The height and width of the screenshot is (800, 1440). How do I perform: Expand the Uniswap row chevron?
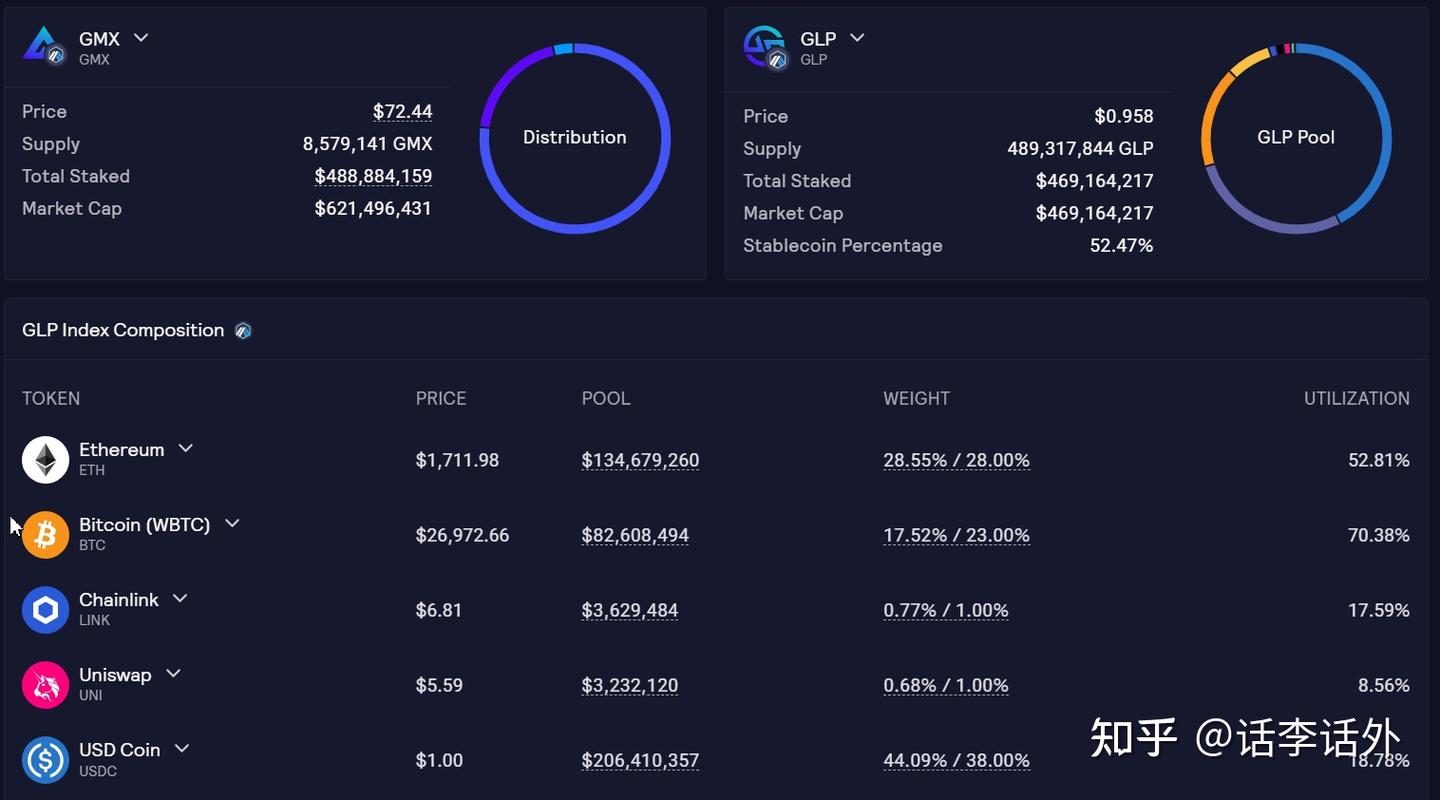point(173,673)
